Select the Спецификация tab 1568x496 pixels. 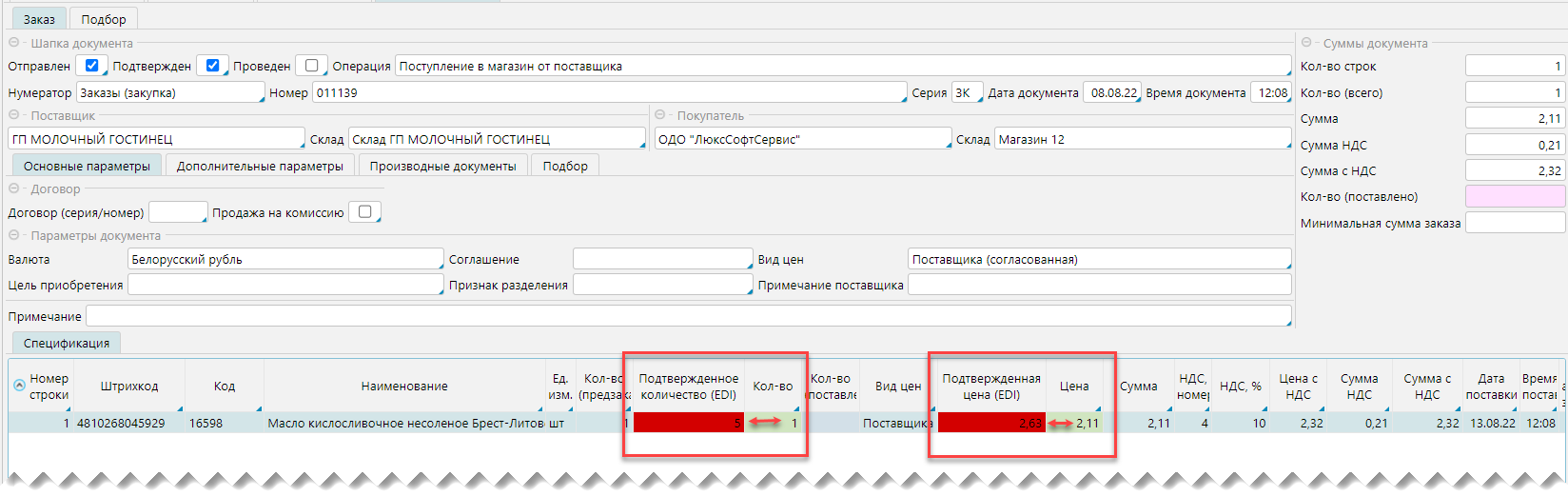[67, 343]
